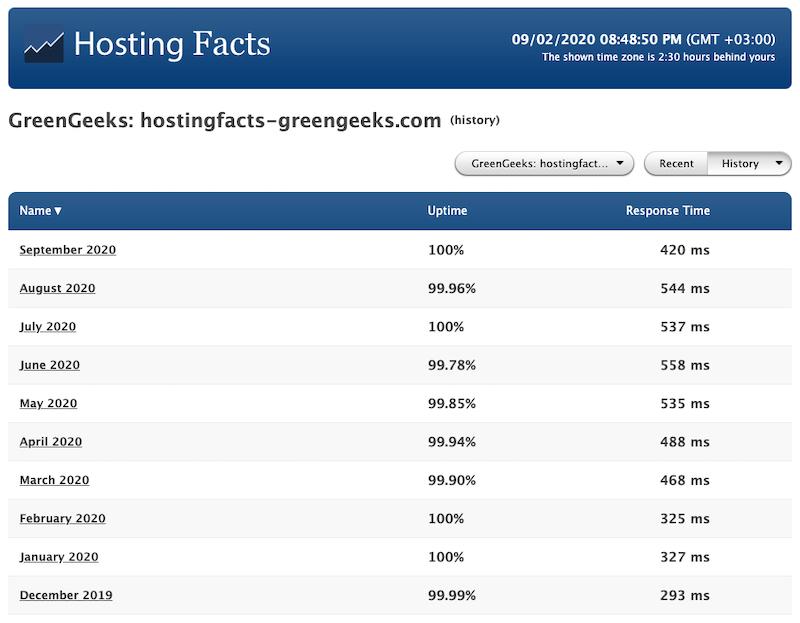Select the 420 ms response time

[685, 250]
